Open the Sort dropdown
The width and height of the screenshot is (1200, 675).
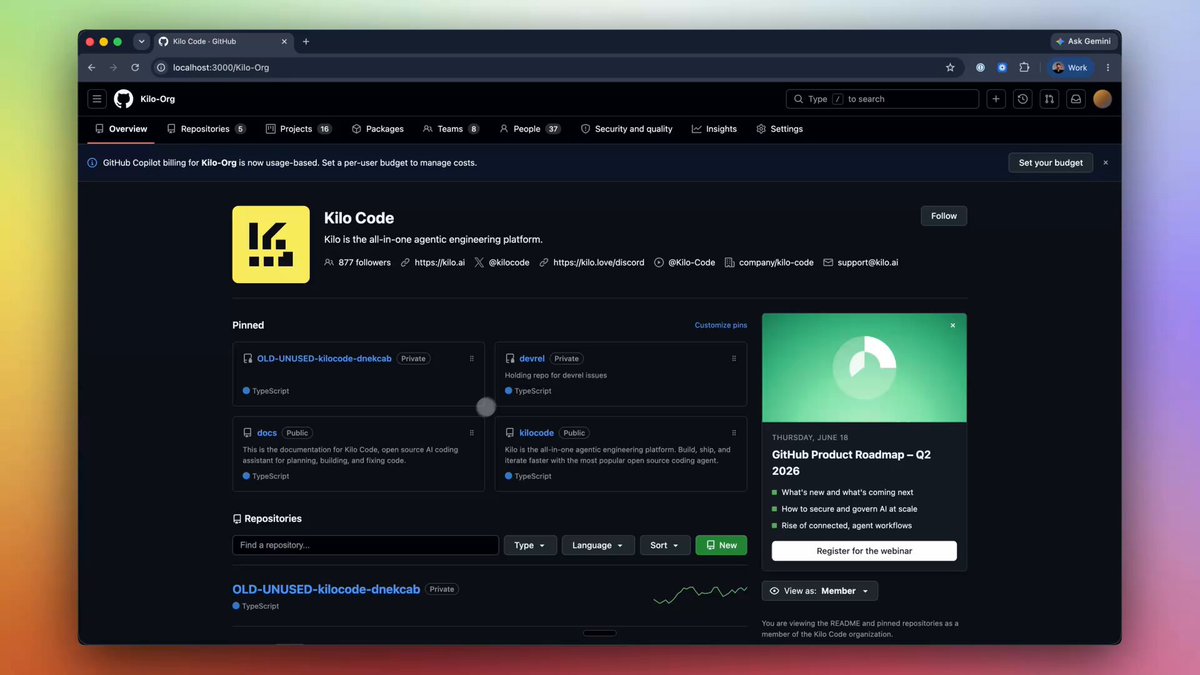665,545
